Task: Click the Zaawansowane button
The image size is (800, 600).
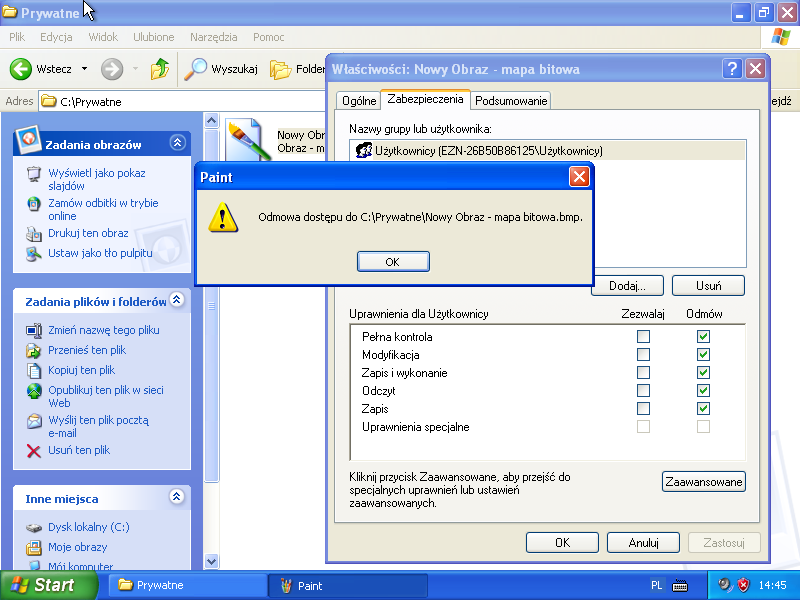Action: coord(704,482)
